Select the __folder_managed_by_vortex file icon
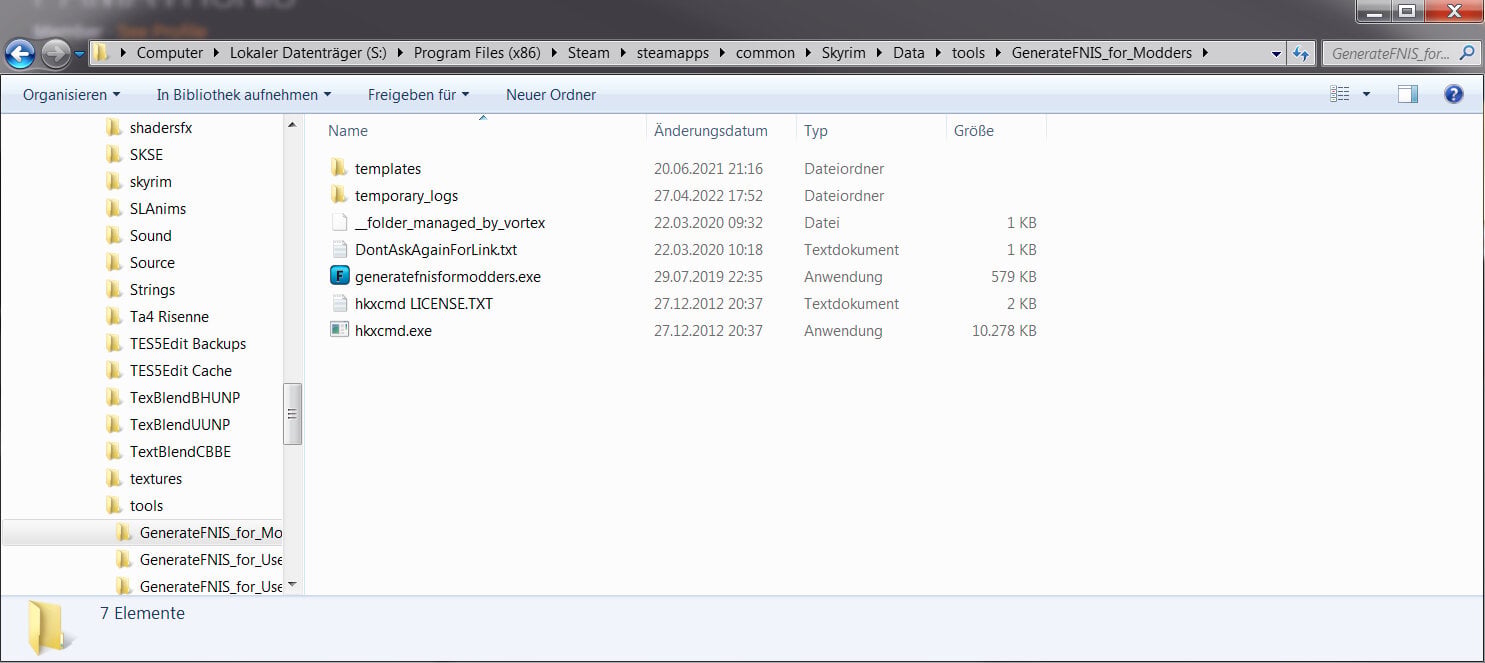 point(338,222)
